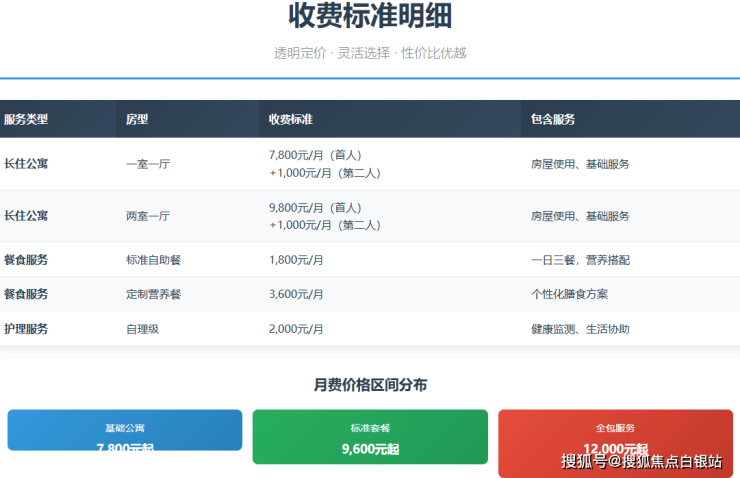
Task: Click the 收费标准 column header
Action: (x=291, y=119)
